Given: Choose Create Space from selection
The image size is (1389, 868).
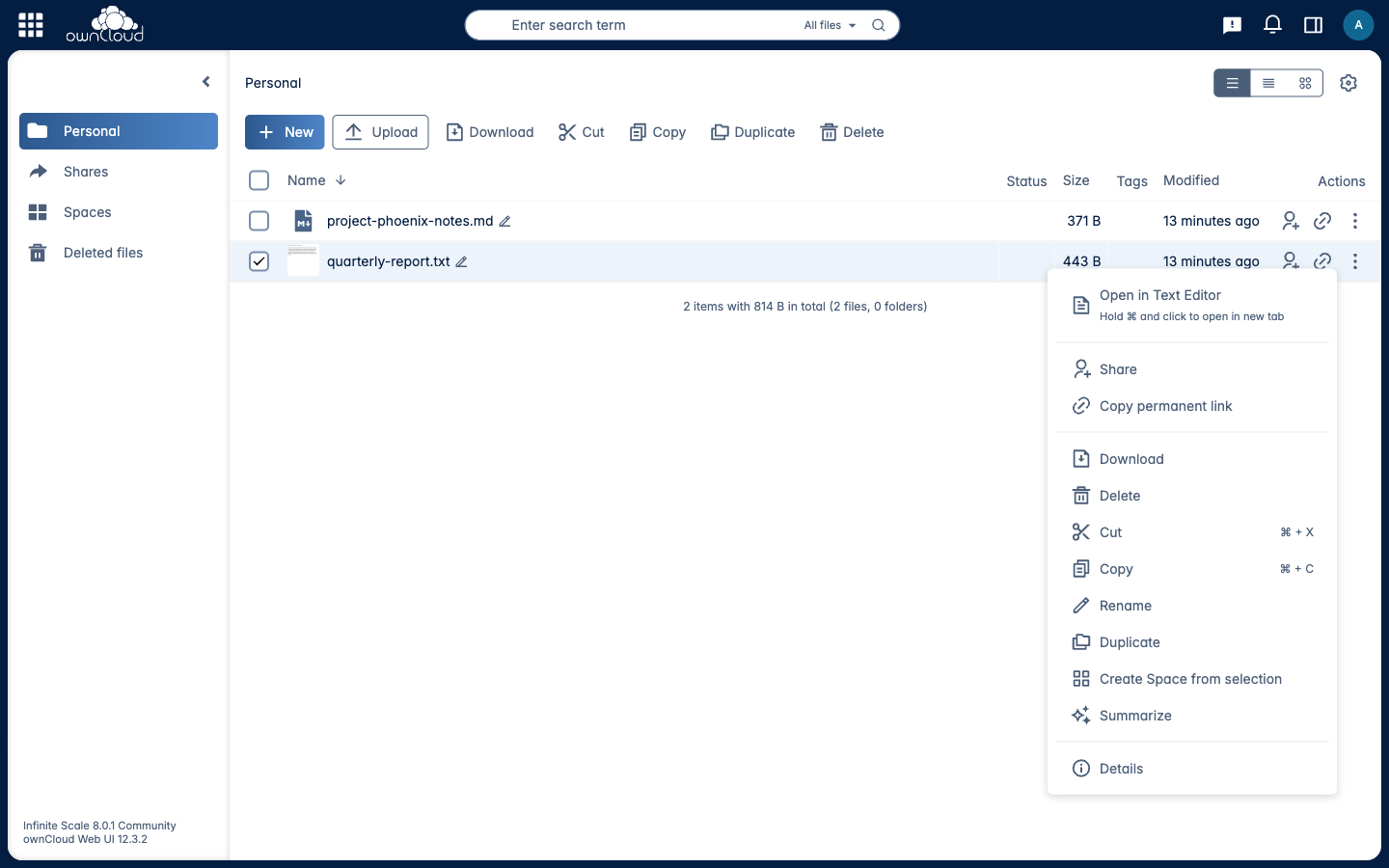Looking at the screenshot, I should click(1192, 679).
